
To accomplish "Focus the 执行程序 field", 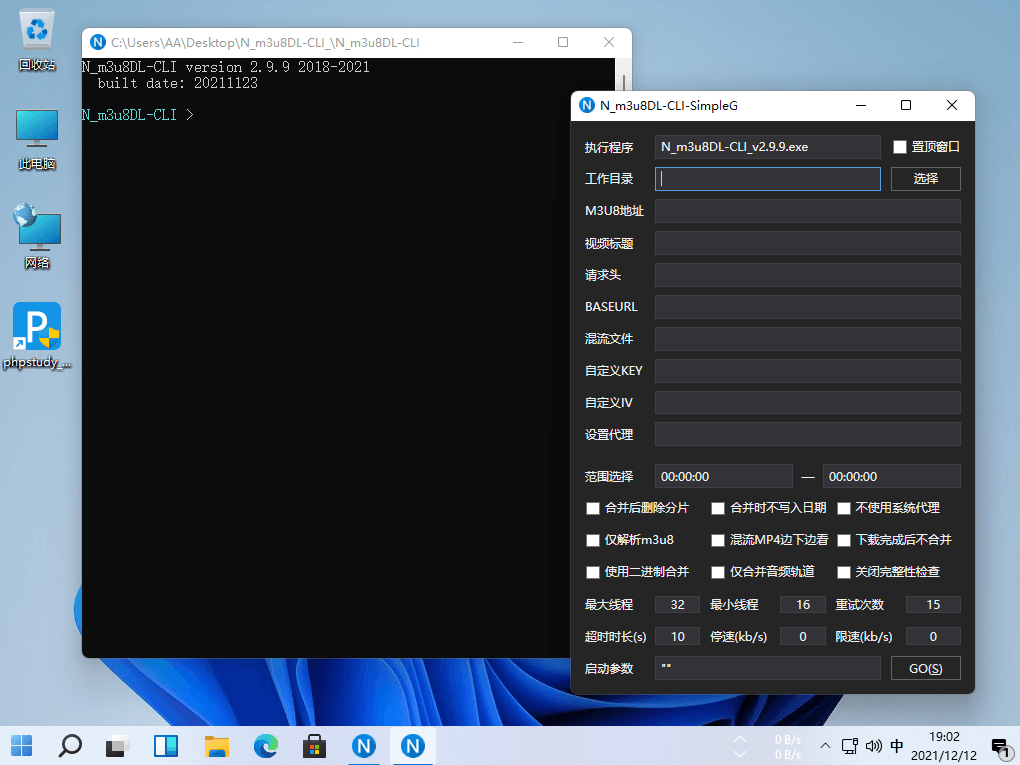I will [x=768, y=147].
